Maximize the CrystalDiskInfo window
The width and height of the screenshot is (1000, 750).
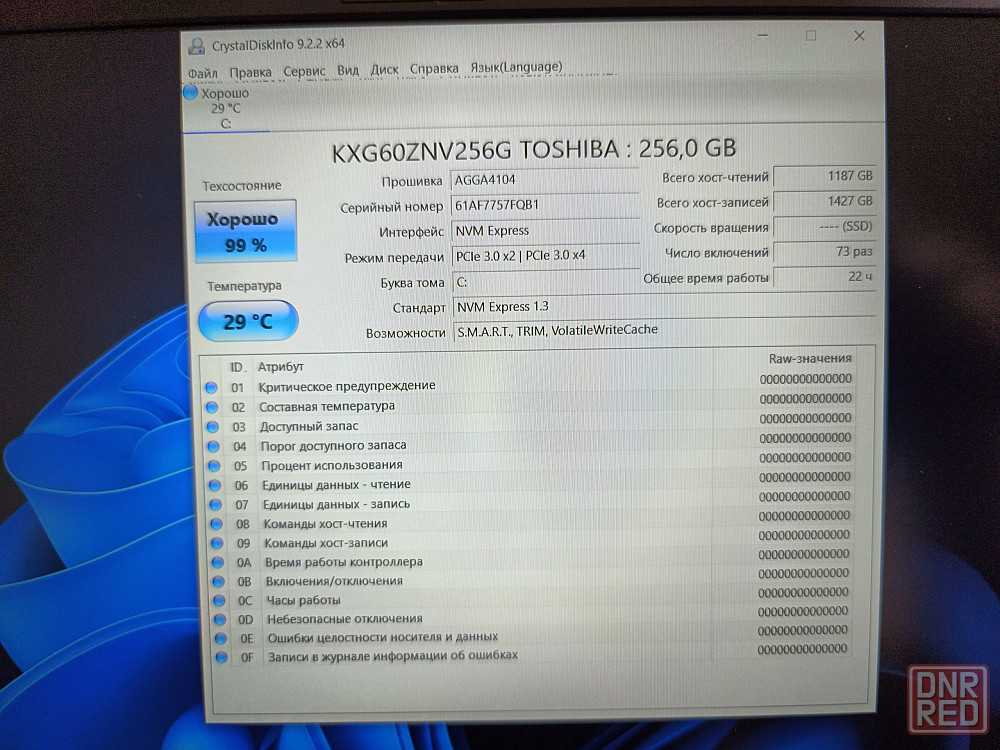coord(811,36)
